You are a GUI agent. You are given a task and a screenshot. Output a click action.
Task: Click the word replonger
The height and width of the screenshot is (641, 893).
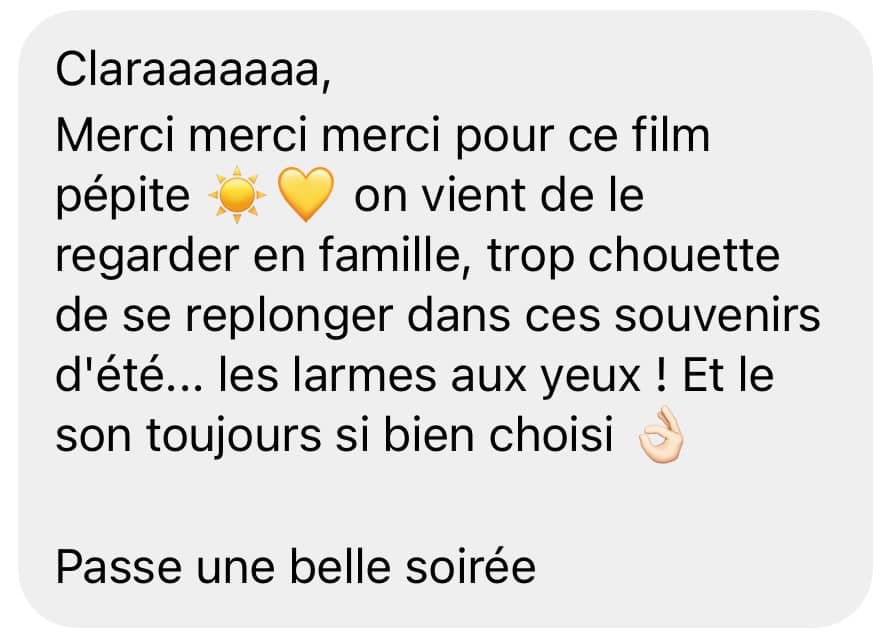tap(289, 317)
